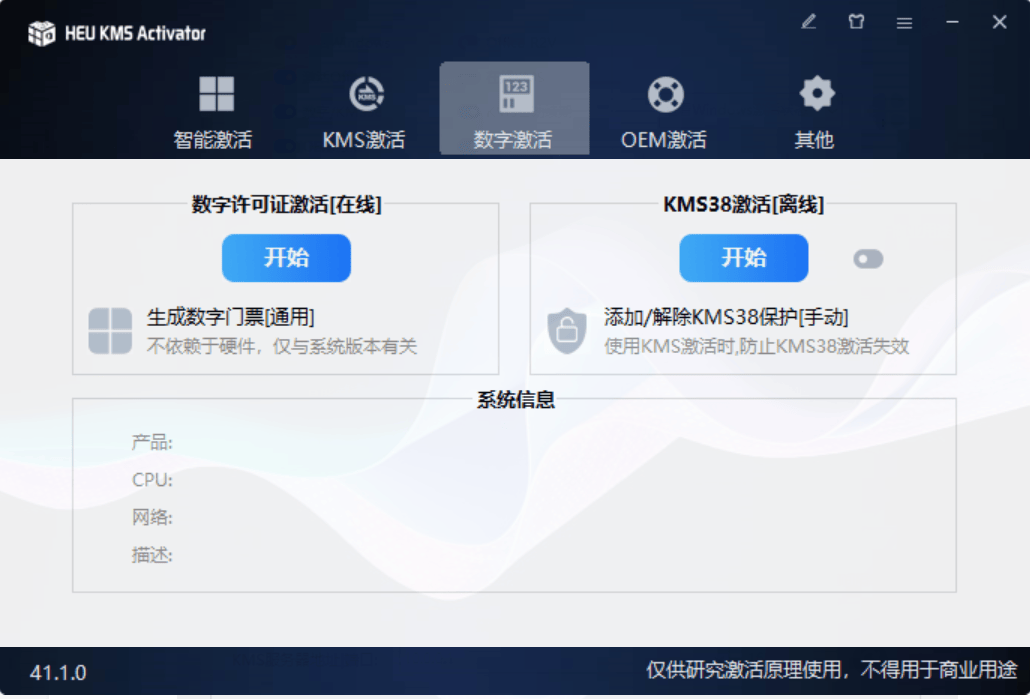This screenshot has height=699, width=1030.
Task: Click the 数字许可证激活[在线] group title
Action: click(286, 204)
